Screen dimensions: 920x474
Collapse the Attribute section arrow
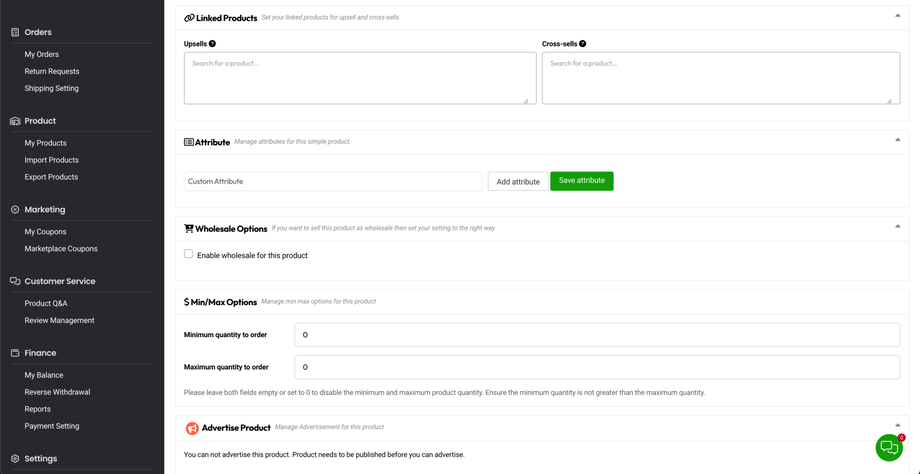pos(897,140)
